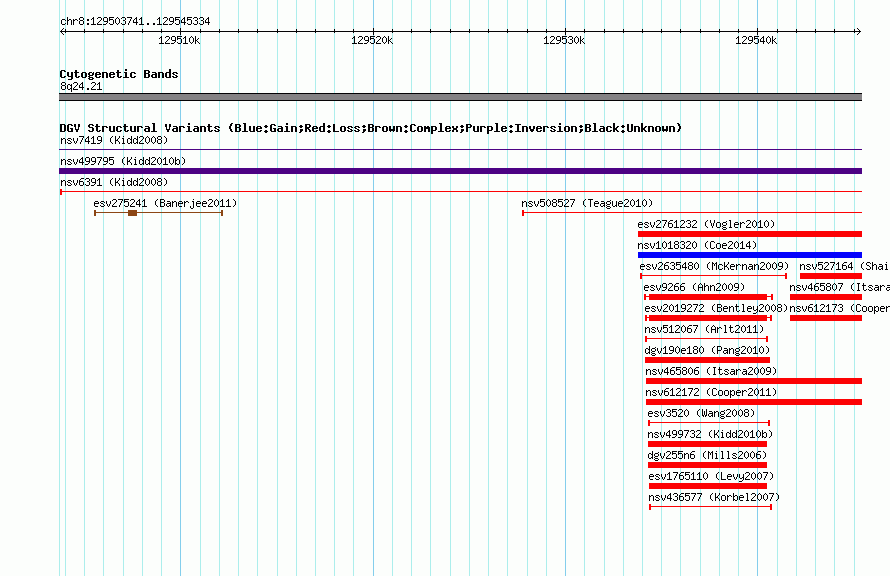The image size is (890, 576).
Task: Select the red bar under esv2019272
Action: [x=708, y=318]
